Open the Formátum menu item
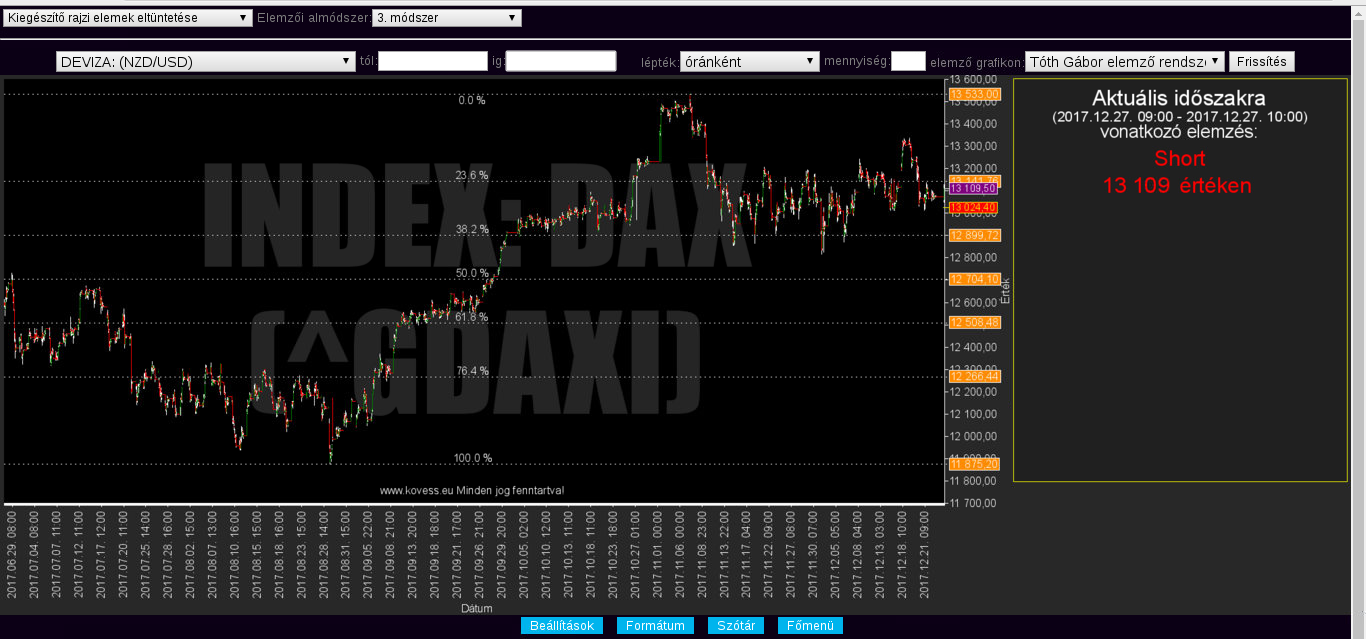Image resolution: width=1366 pixels, height=639 pixels. (x=655, y=626)
